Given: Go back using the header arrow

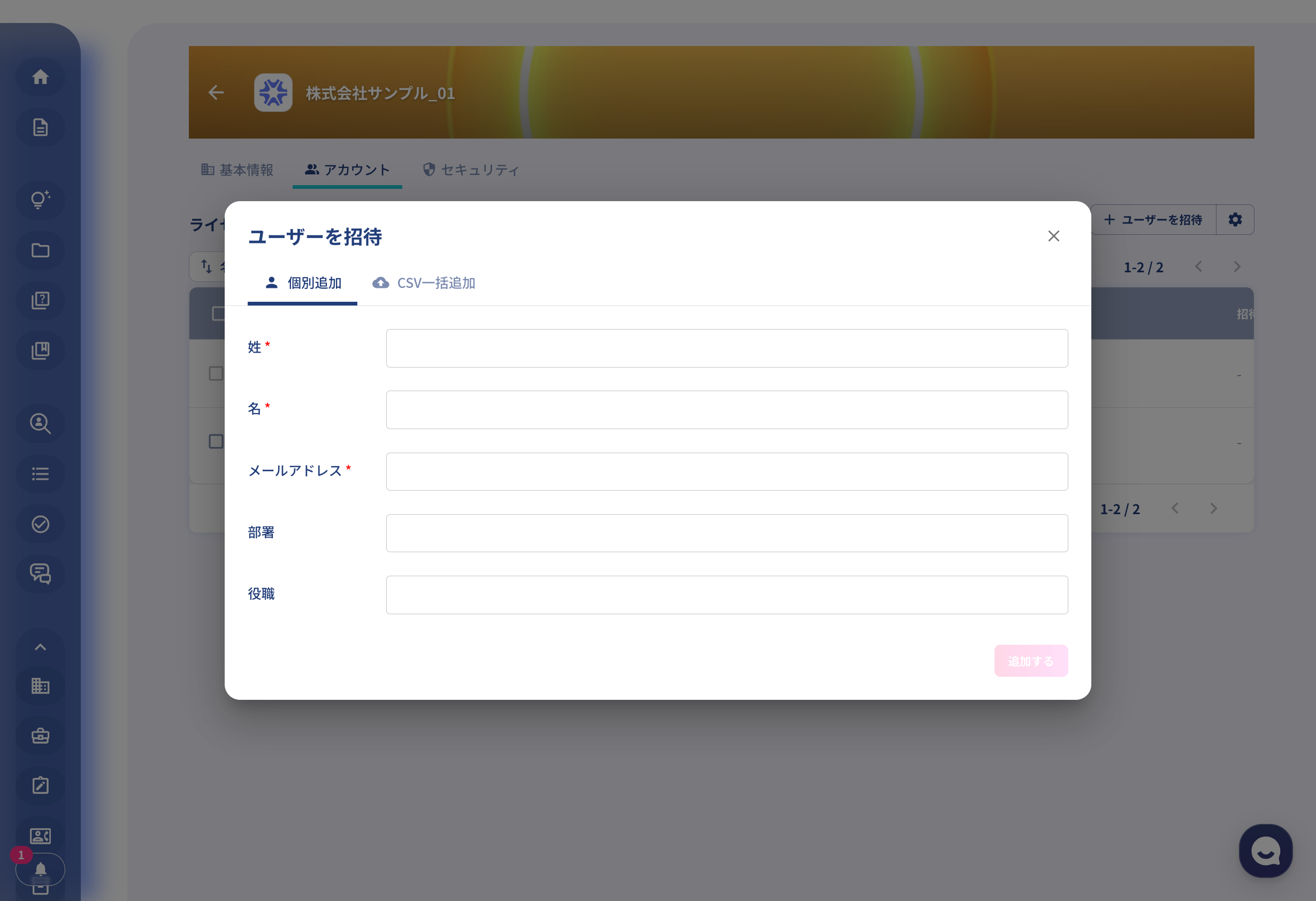Looking at the screenshot, I should coord(216,93).
